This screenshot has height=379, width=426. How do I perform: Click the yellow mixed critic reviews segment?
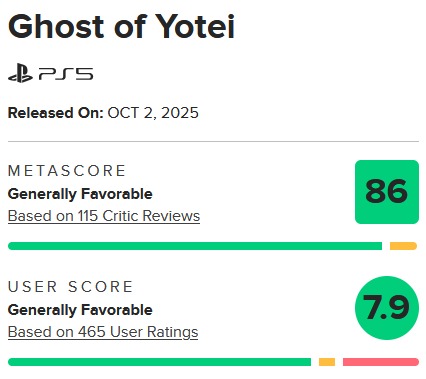point(403,246)
